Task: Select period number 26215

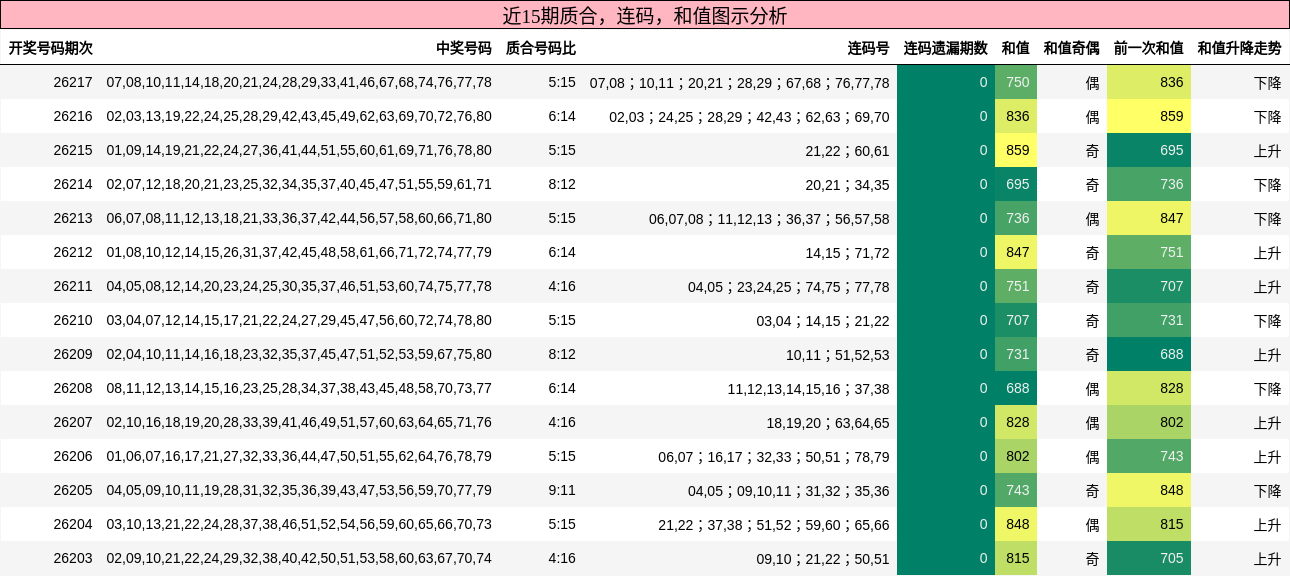Action: coord(73,150)
